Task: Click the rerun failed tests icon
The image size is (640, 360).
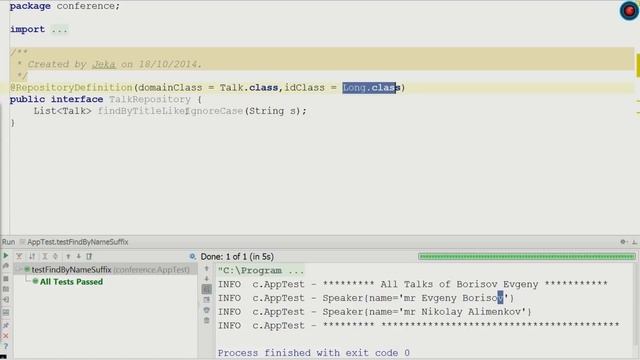Action: (6, 266)
